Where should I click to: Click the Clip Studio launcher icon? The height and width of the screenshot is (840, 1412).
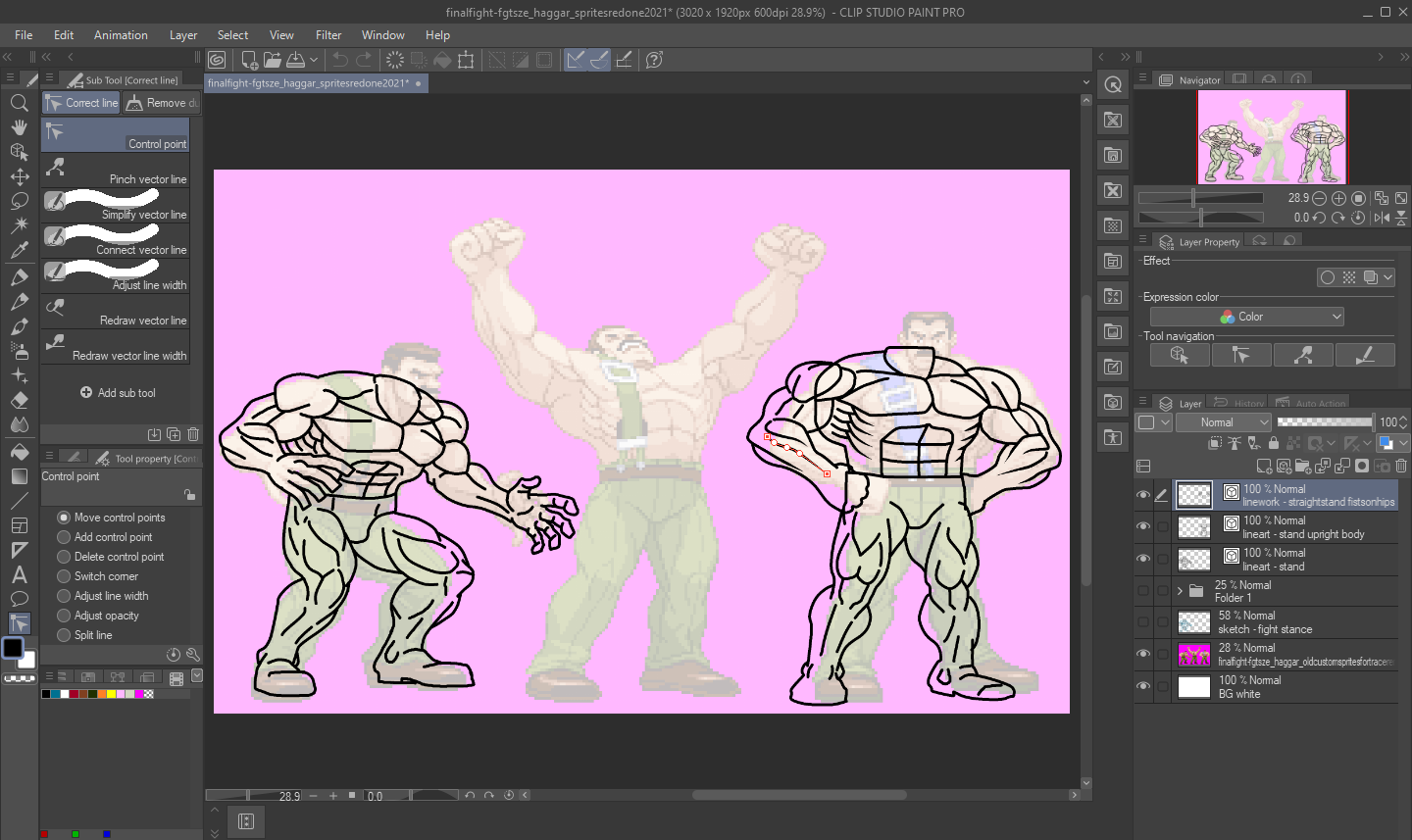pyautogui.click(x=217, y=60)
